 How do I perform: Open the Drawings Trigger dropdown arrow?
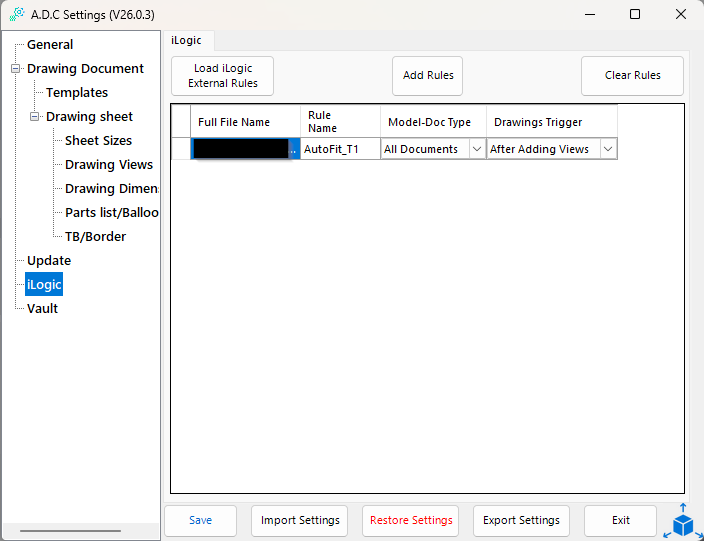click(608, 149)
